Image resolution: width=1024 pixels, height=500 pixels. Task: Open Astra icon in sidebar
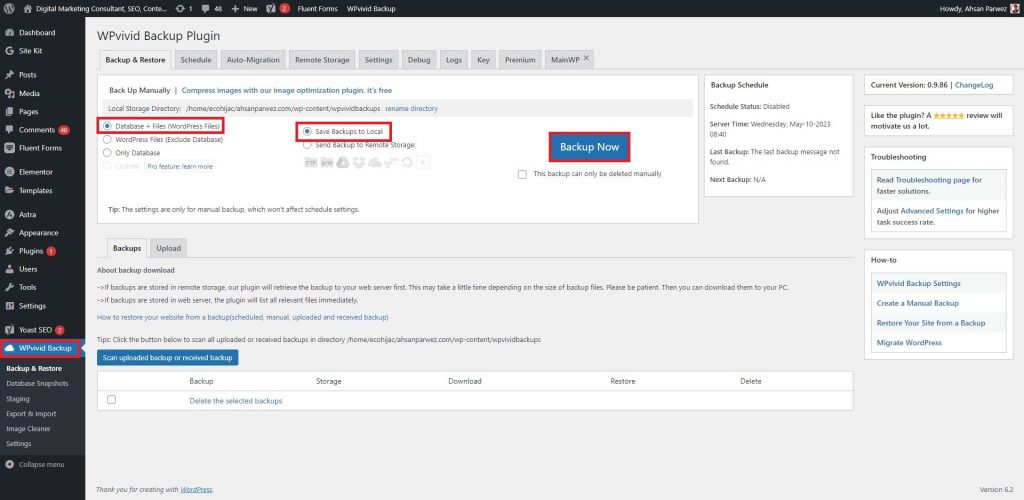[x=9, y=215]
